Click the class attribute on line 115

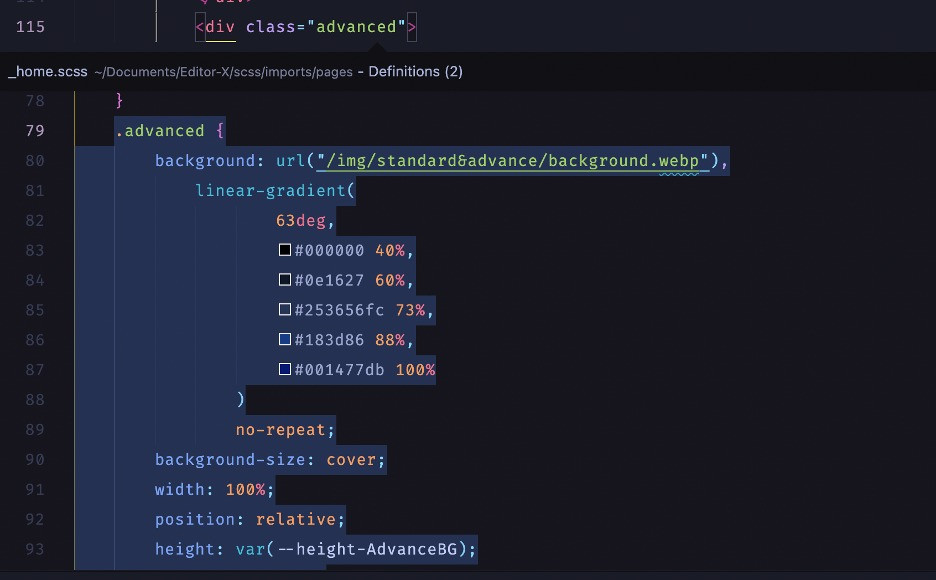(270, 27)
